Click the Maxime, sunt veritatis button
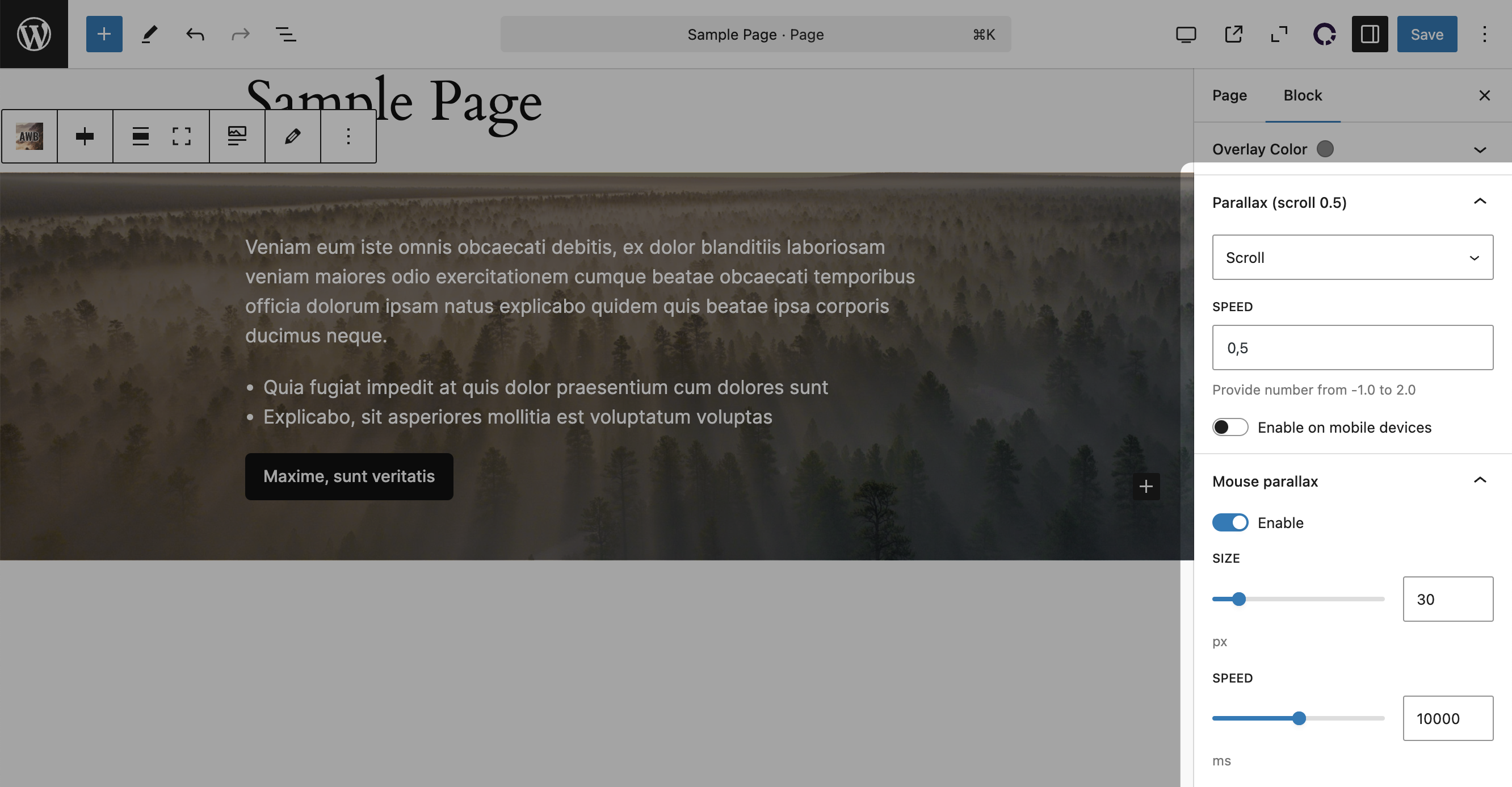The height and width of the screenshot is (787, 1512). tap(349, 476)
